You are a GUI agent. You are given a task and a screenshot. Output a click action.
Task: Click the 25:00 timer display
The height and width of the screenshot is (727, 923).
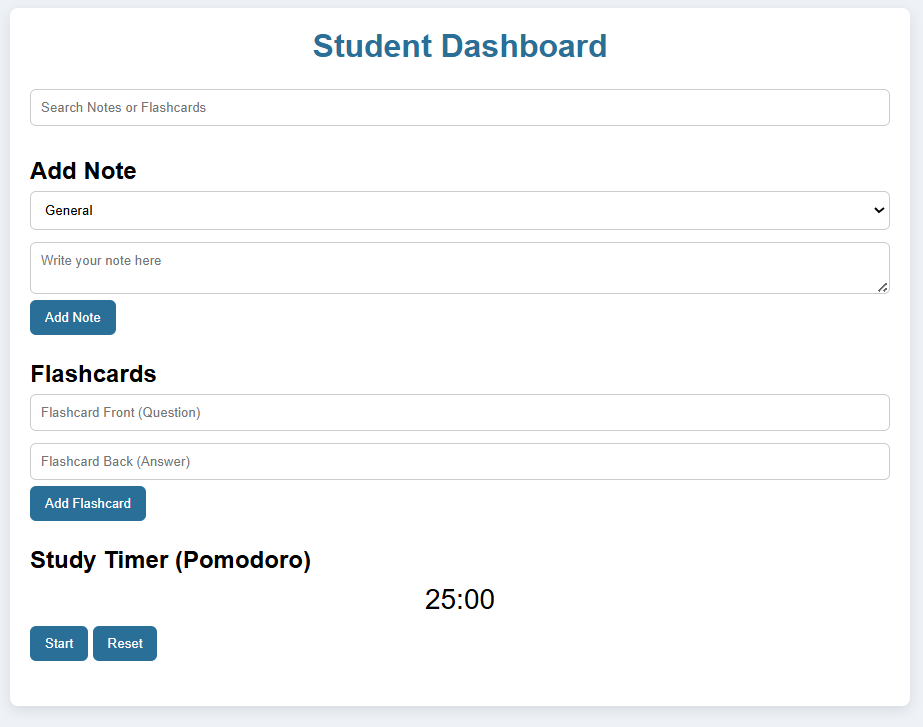pyautogui.click(x=460, y=599)
